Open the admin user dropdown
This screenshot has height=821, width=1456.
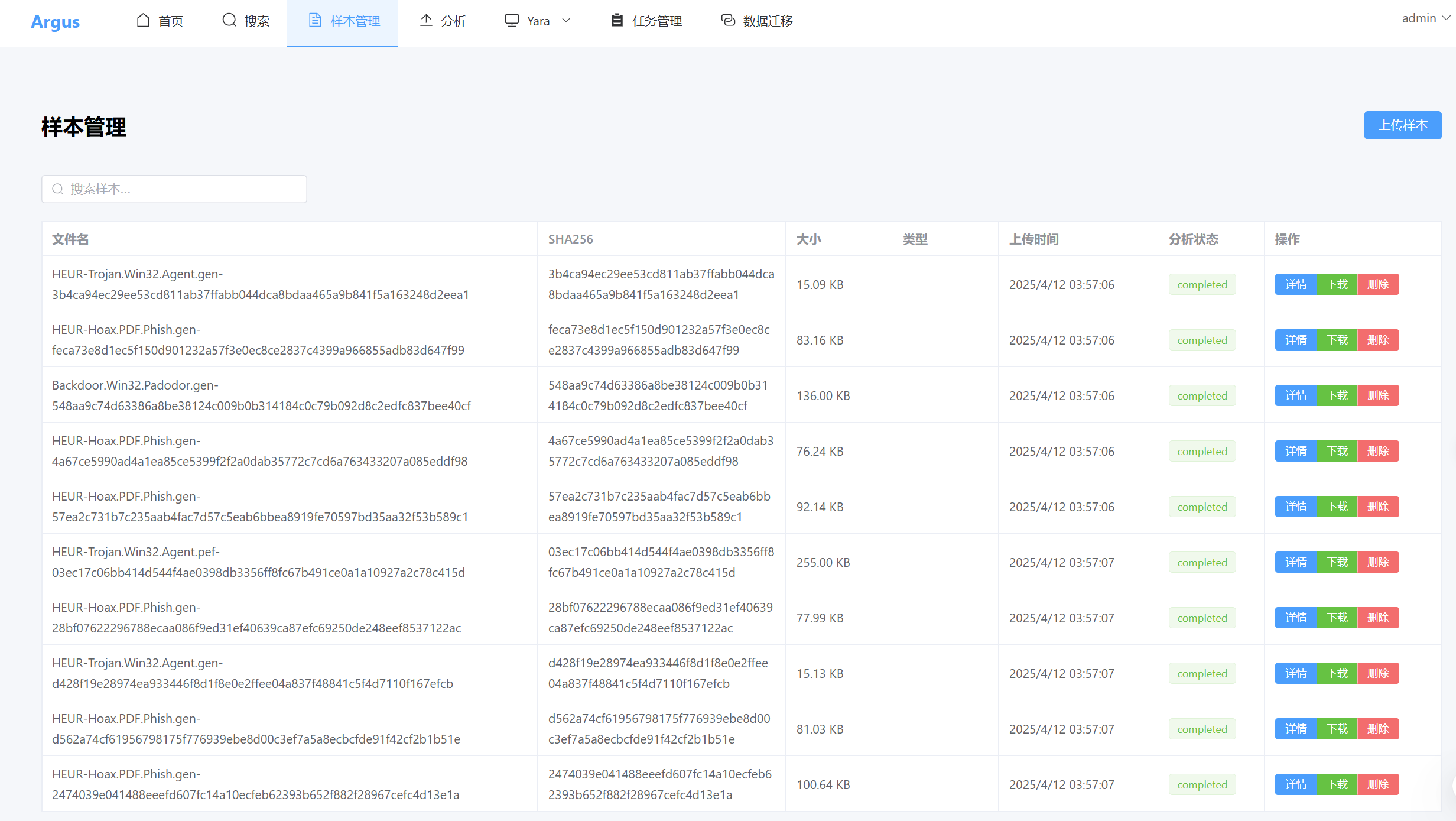[x=1425, y=18]
